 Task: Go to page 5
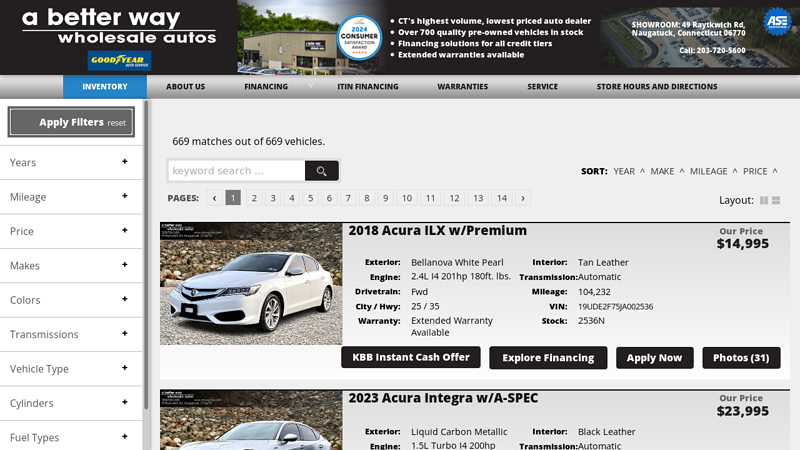[310, 198]
